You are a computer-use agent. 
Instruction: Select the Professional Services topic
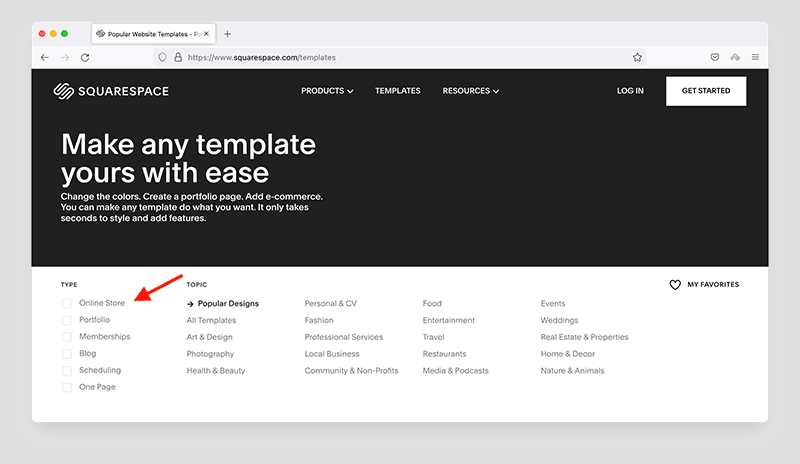pyautogui.click(x=343, y=337)
